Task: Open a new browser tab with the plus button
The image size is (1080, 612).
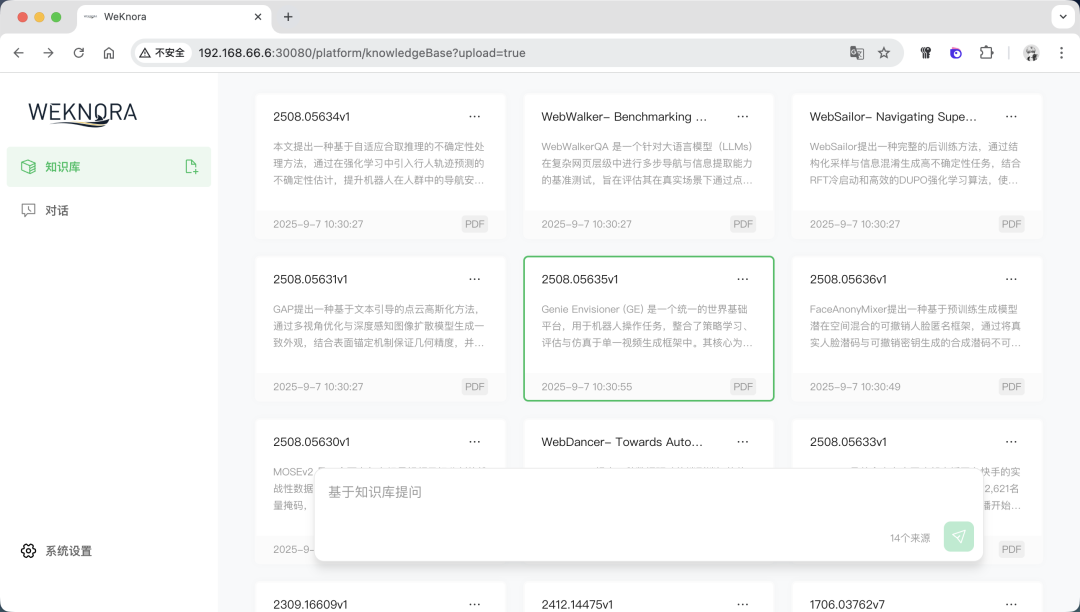Action: pos(288,17)
